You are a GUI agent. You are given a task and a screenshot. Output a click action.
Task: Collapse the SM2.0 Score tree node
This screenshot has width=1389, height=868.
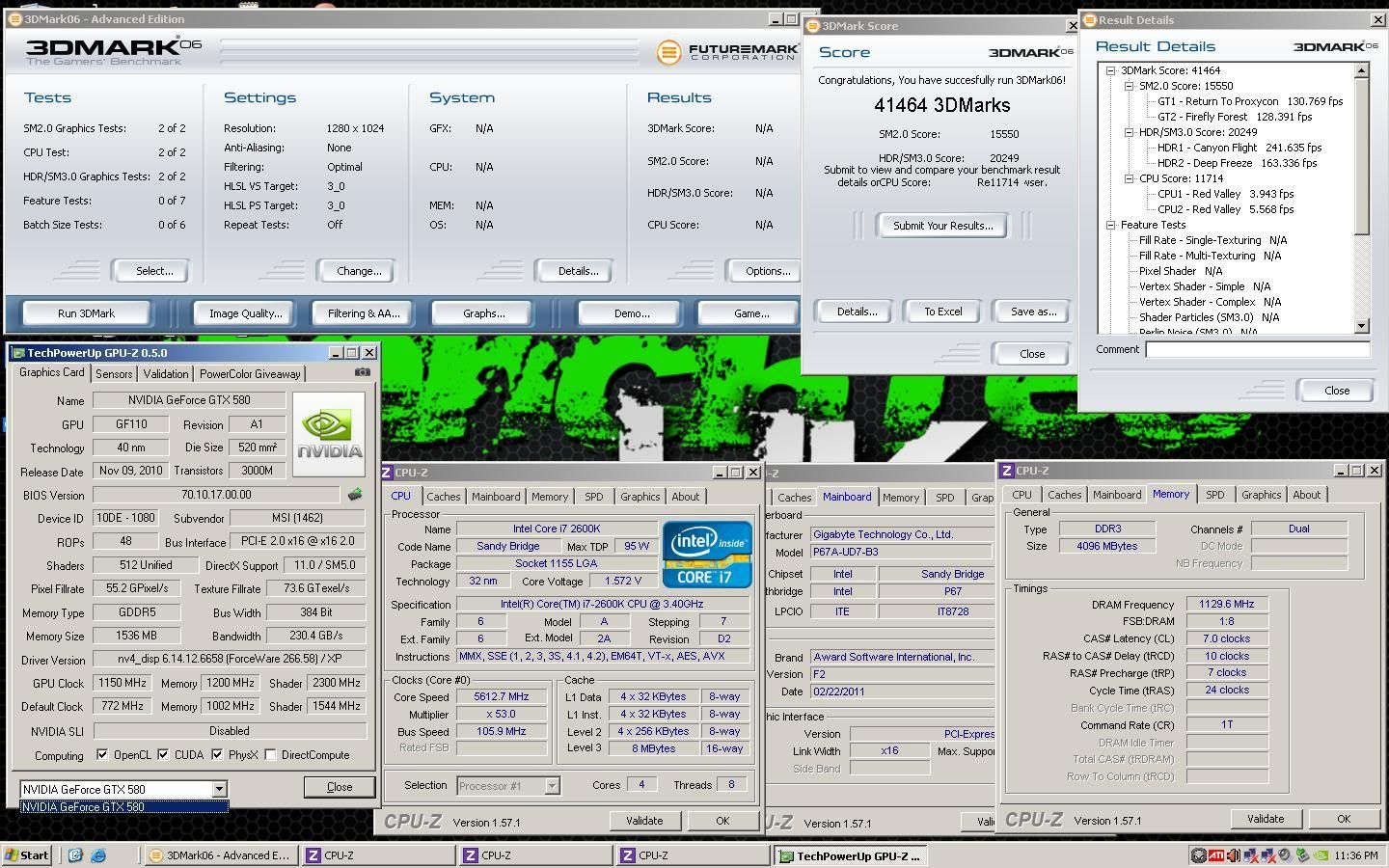(x=1129, y=86)
